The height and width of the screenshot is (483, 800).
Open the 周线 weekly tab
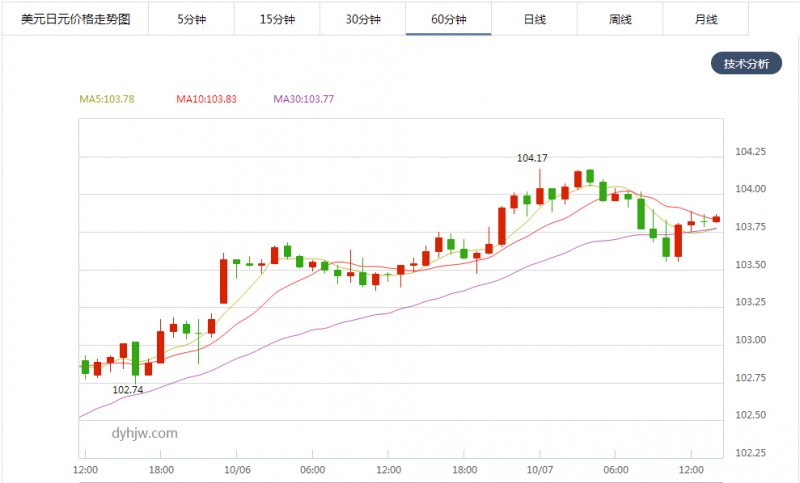pos(620,19)
